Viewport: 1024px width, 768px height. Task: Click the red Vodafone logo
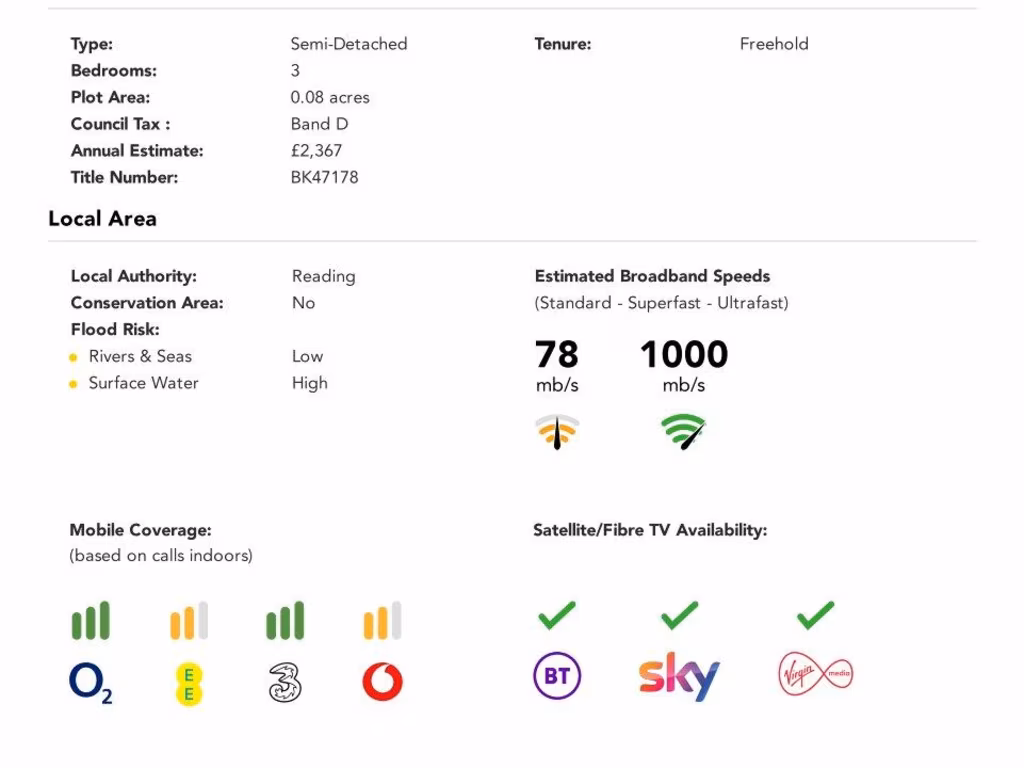(x=382, y=683)
